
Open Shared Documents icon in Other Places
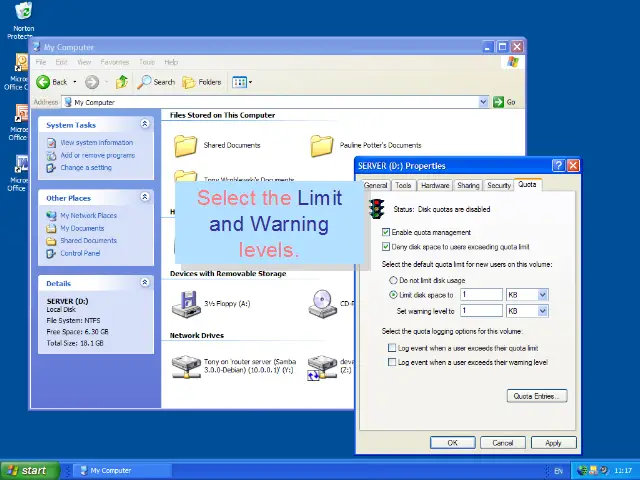tap(51, 241)
